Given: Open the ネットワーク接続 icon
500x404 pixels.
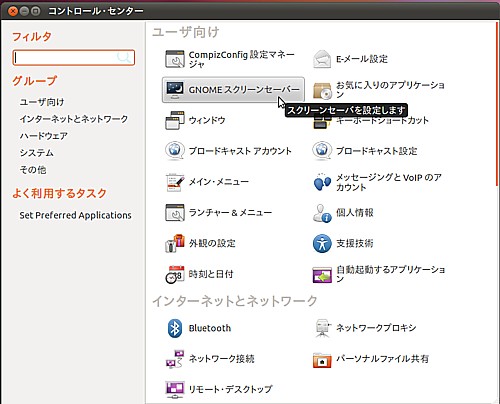Looking at the screenshot, I should (175, 359).
